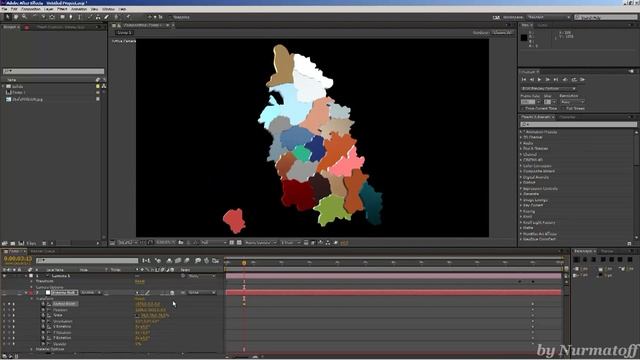Select the Rectangle shape tool
This screenshot has height=360, width=640.
[x=62, y=17]
